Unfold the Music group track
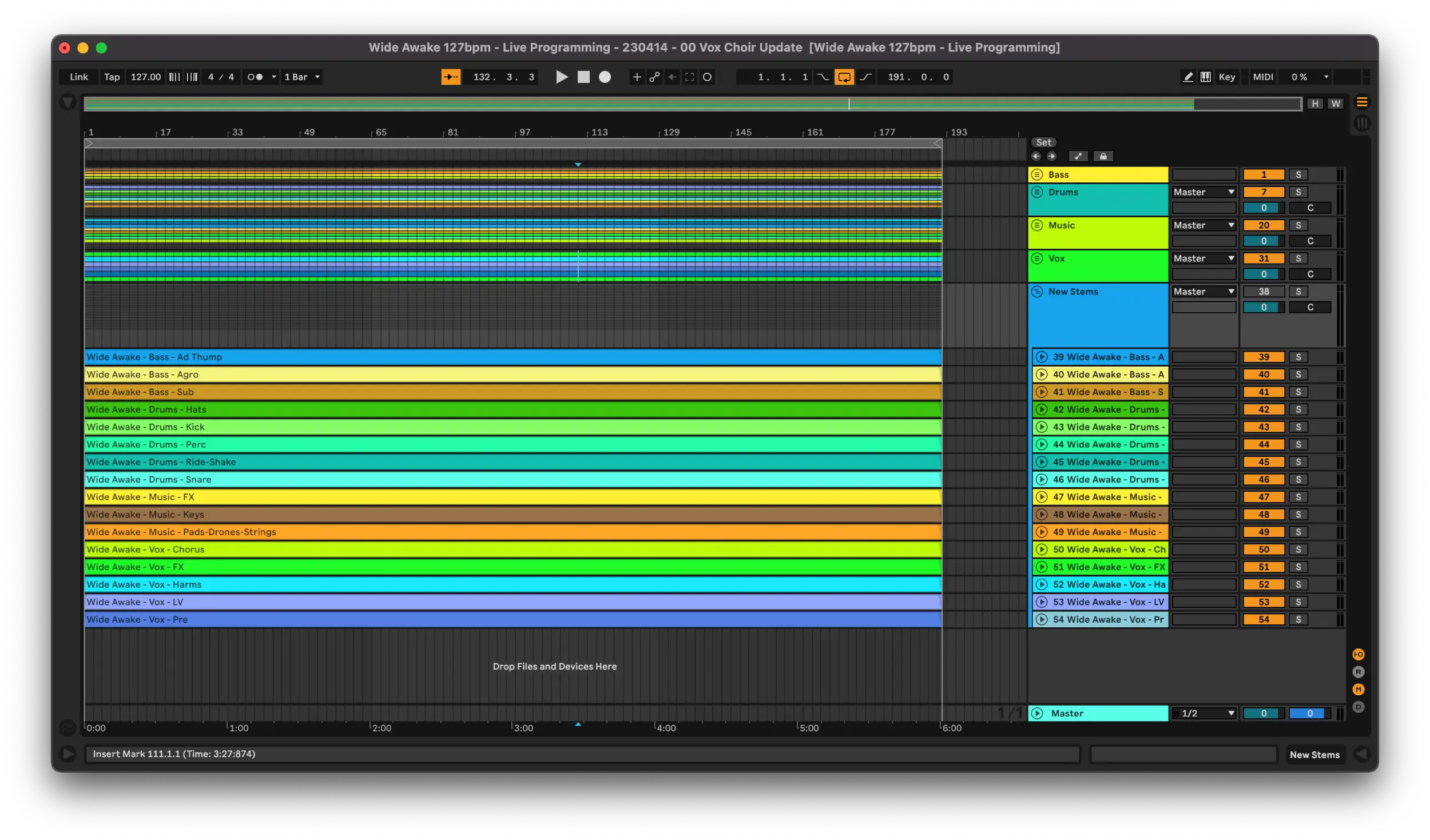The width and height of the screenshot is (1430, 840). point(1037,225)
